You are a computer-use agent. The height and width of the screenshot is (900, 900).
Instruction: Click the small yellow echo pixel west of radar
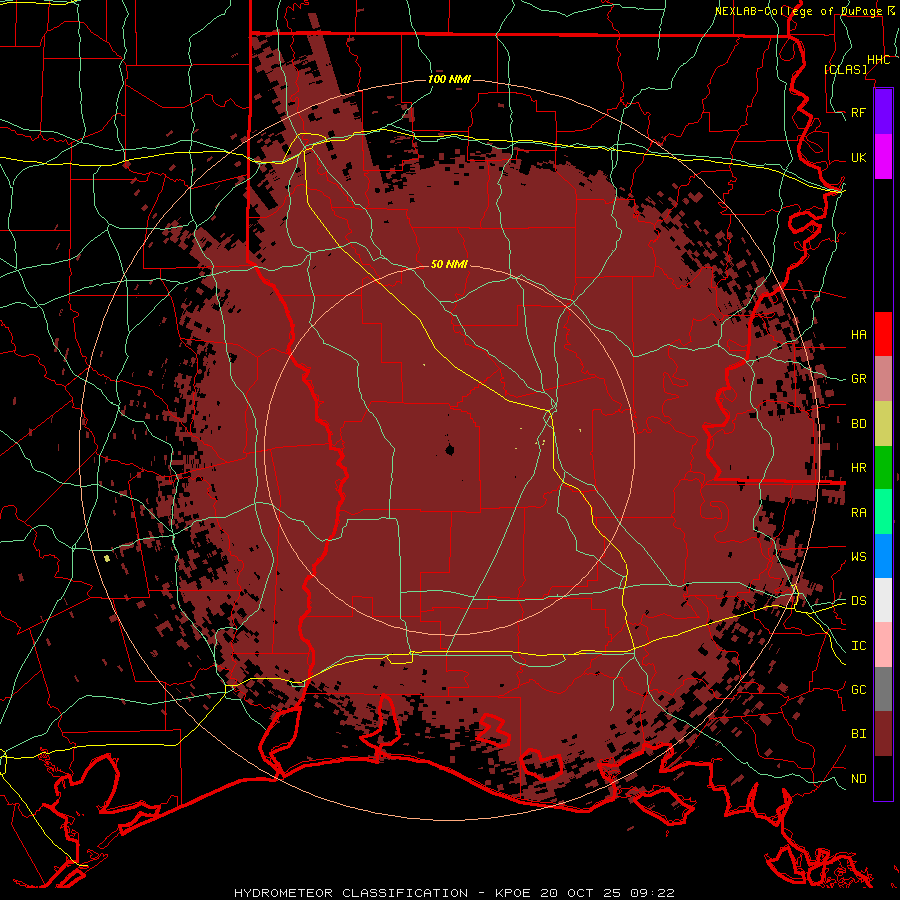107,558
